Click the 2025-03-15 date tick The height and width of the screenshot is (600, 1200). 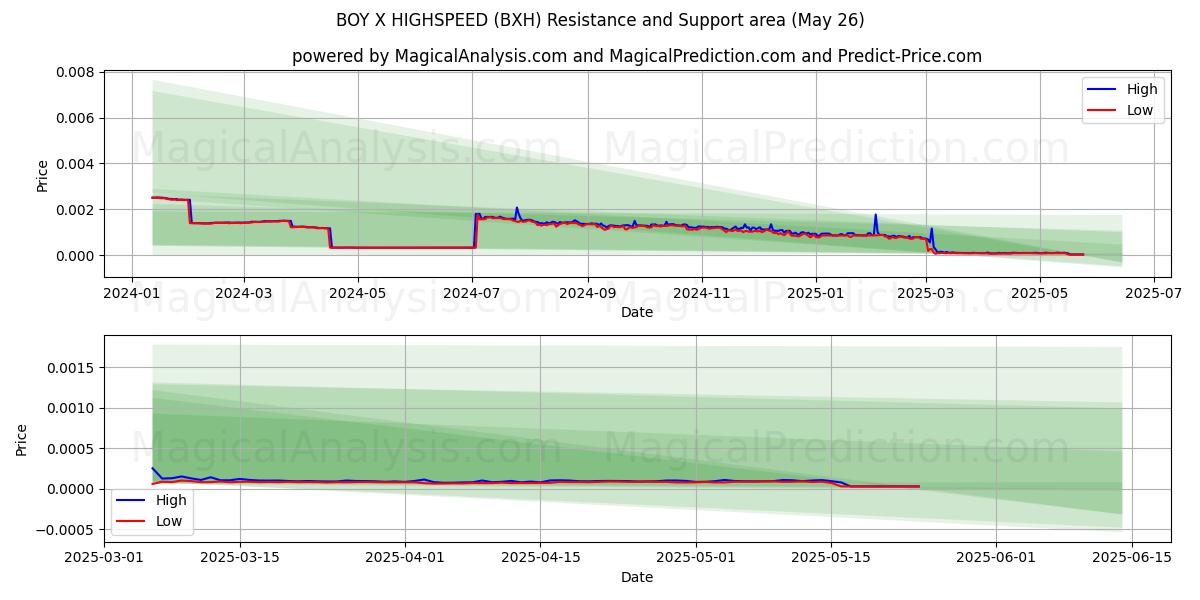240,559
